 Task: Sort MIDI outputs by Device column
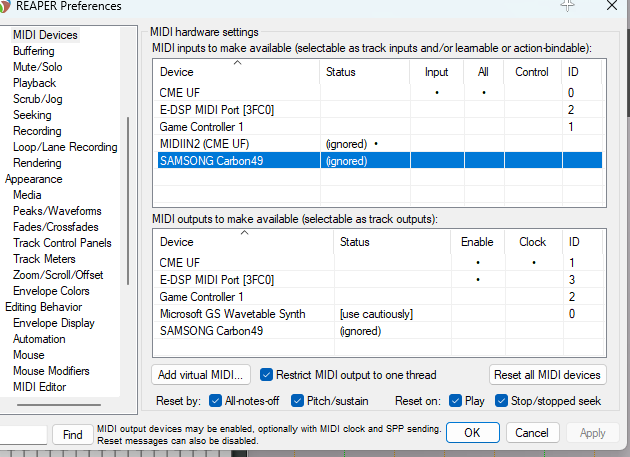243,242
